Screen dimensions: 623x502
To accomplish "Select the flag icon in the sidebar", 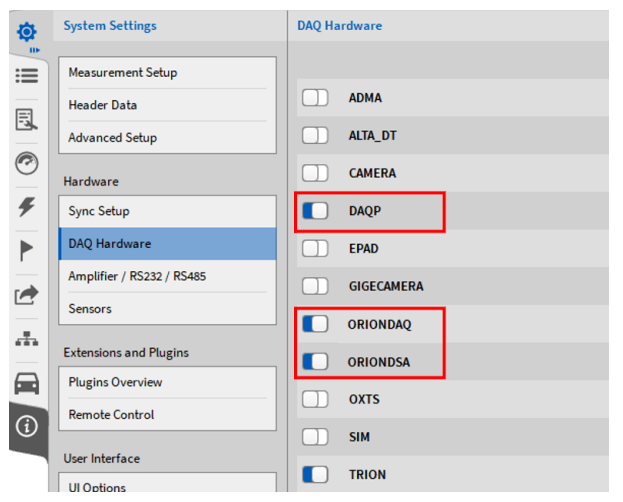I will point(27,250).
